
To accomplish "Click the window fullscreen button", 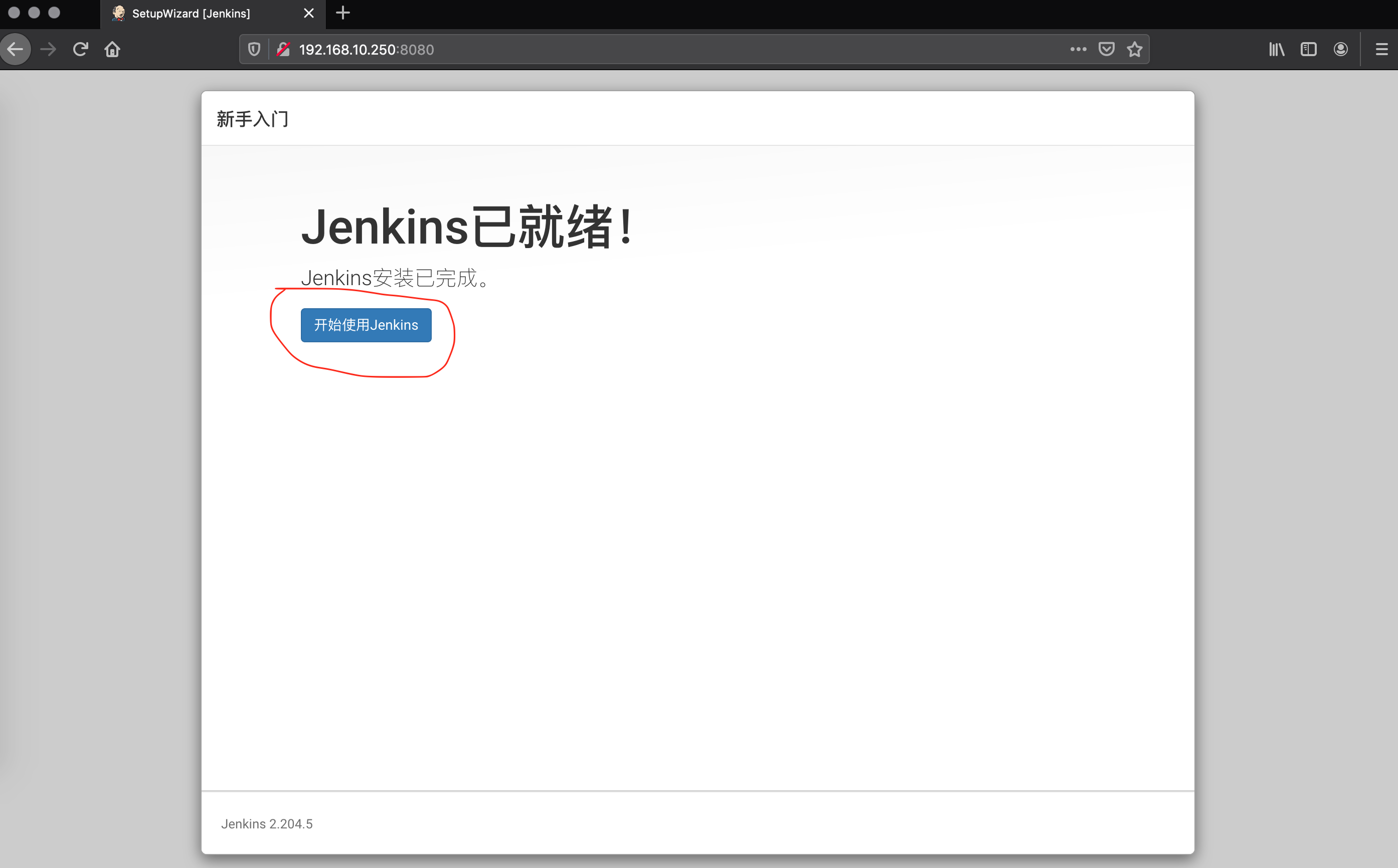I will pos(54,13).
